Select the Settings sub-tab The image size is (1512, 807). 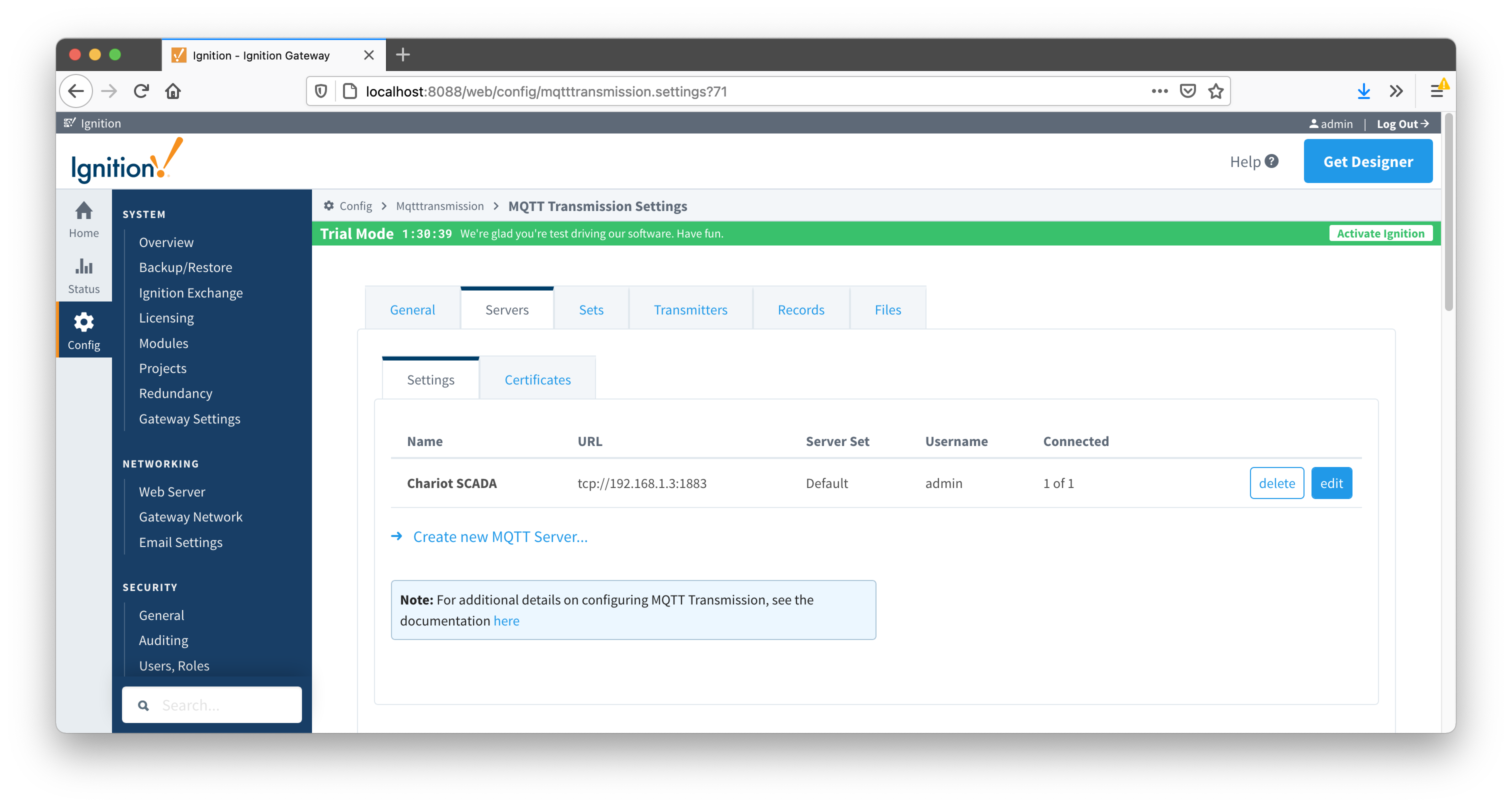point(430,379)
